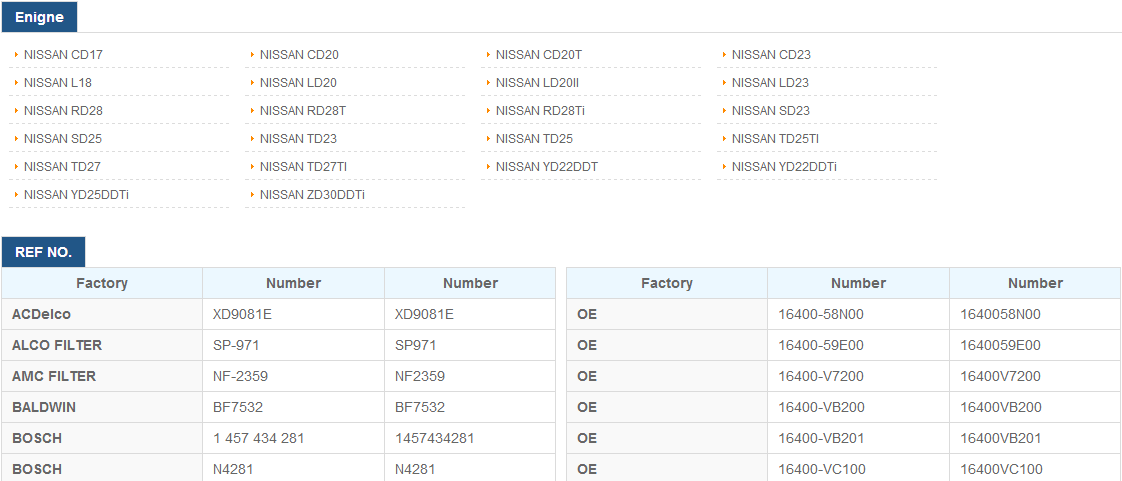Click the orange arrow beside NISSAN YD22DDT

(x=489, y=166)
